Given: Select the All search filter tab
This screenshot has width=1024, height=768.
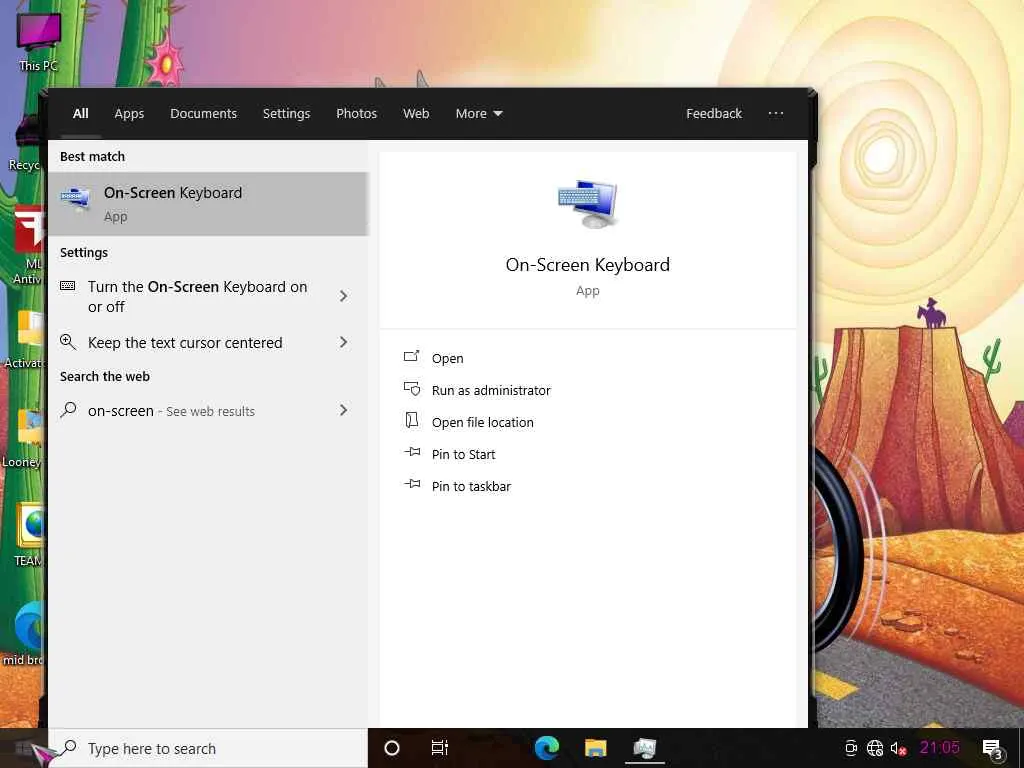Looking at the screenshot, I should [x=80, y=114].
